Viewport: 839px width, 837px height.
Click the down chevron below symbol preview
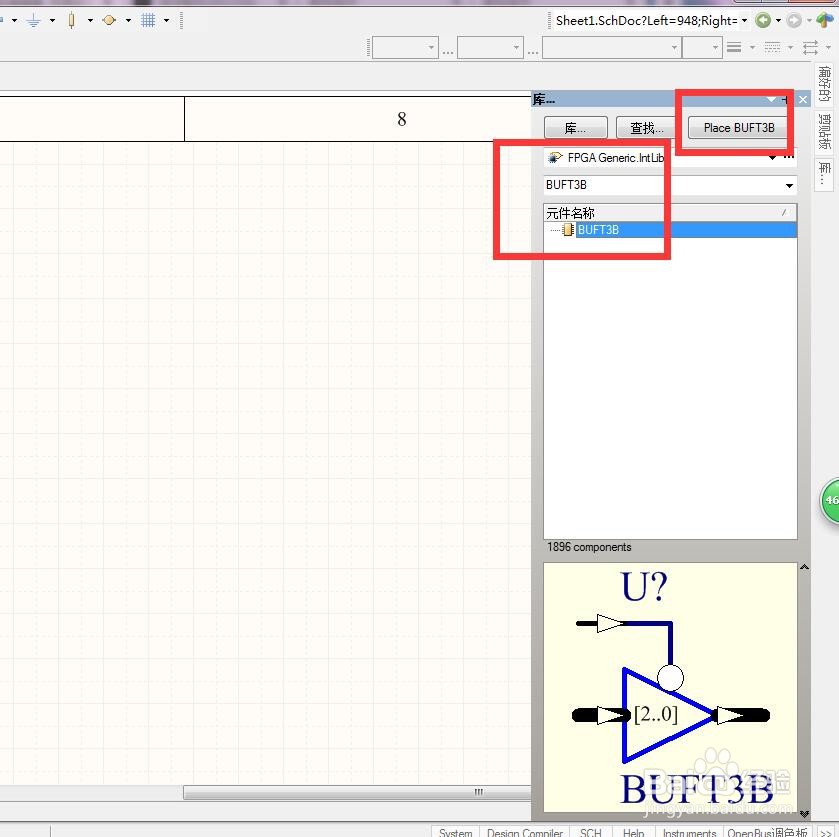click(804, 813)
